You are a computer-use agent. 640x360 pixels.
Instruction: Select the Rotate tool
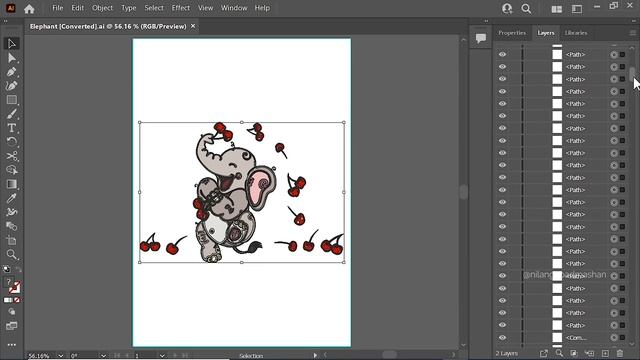pos(12,142)
